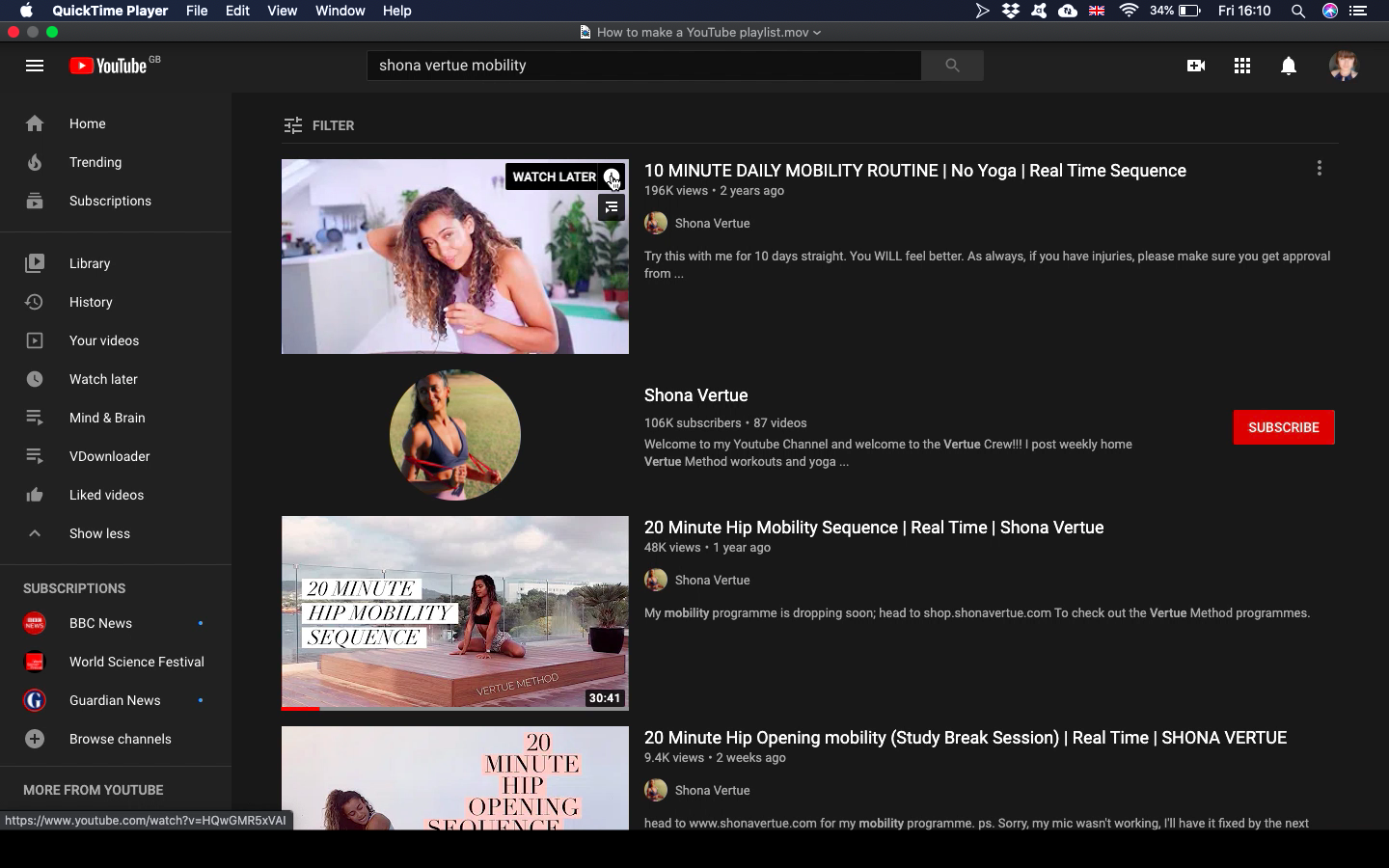This screenshot has width=1389, height=868.
Task: Open the Shona Vertue channel name result
Action: tap(696, 395)
